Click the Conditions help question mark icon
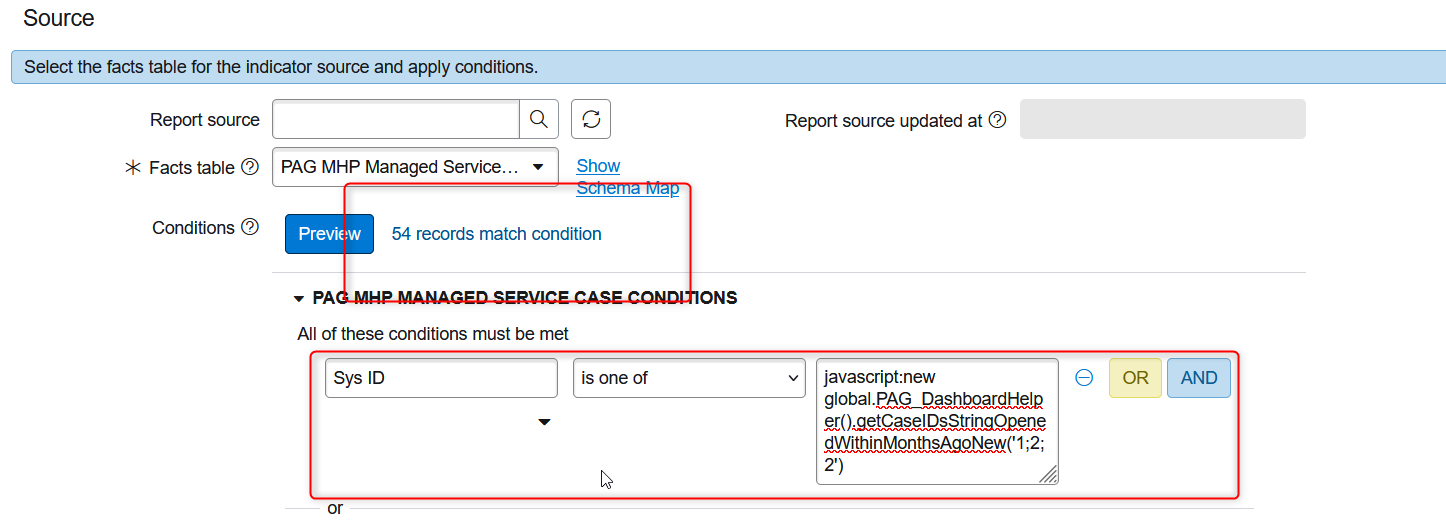Screen dimensions: 1446x520 coord(250,228)
